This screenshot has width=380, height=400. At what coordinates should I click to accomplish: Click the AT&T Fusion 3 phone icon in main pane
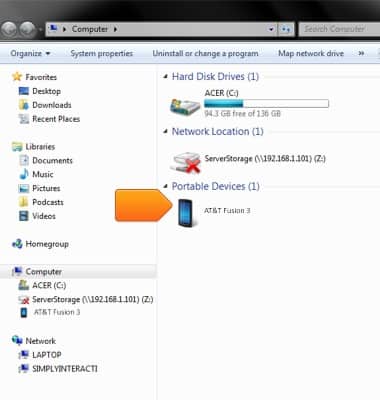[x=186, y=213]
